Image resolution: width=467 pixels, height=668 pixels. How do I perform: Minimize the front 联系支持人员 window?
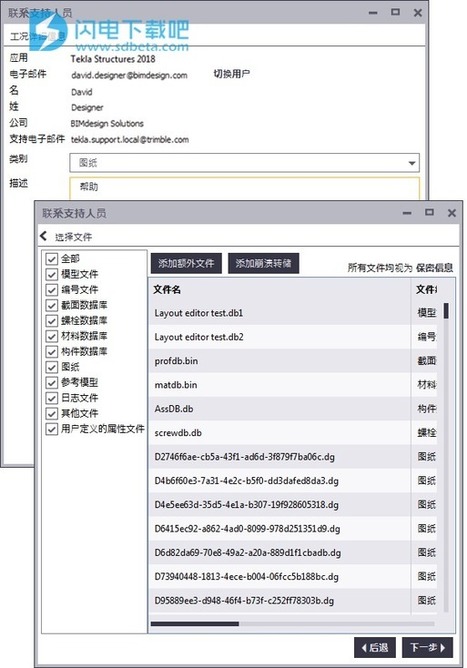407,213
